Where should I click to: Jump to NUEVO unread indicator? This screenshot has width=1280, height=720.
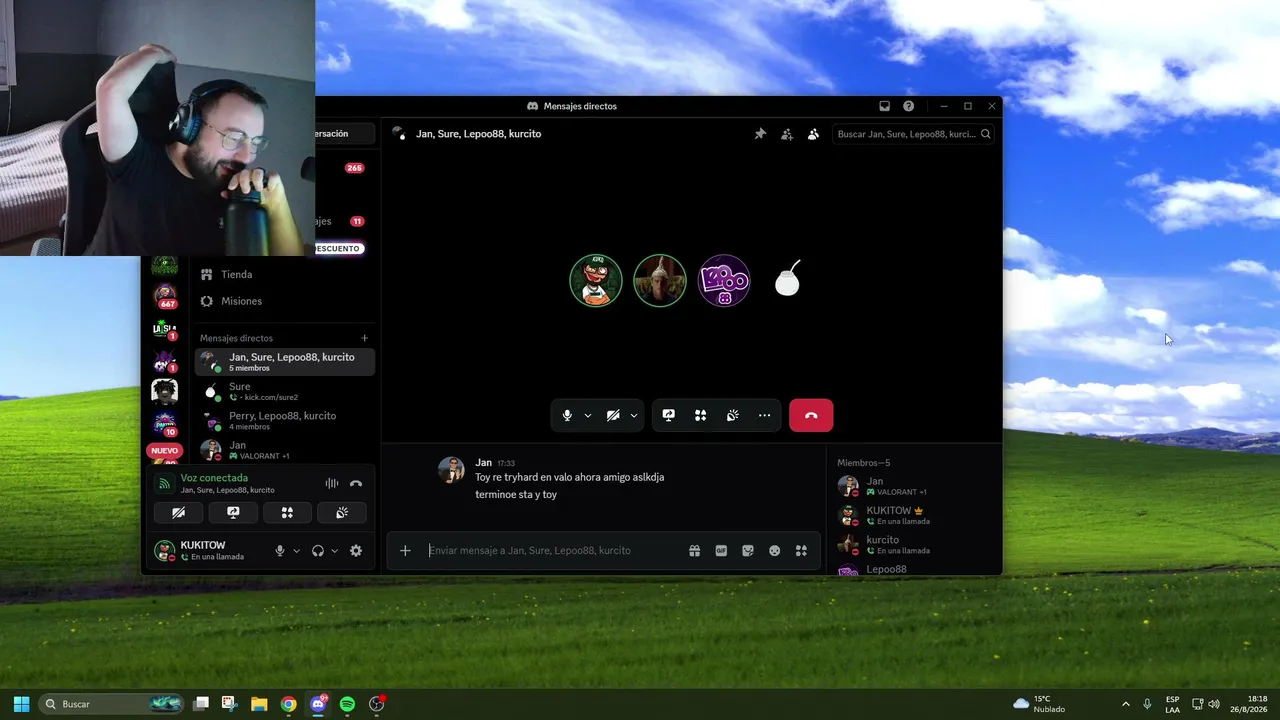(x=164, y=451)
